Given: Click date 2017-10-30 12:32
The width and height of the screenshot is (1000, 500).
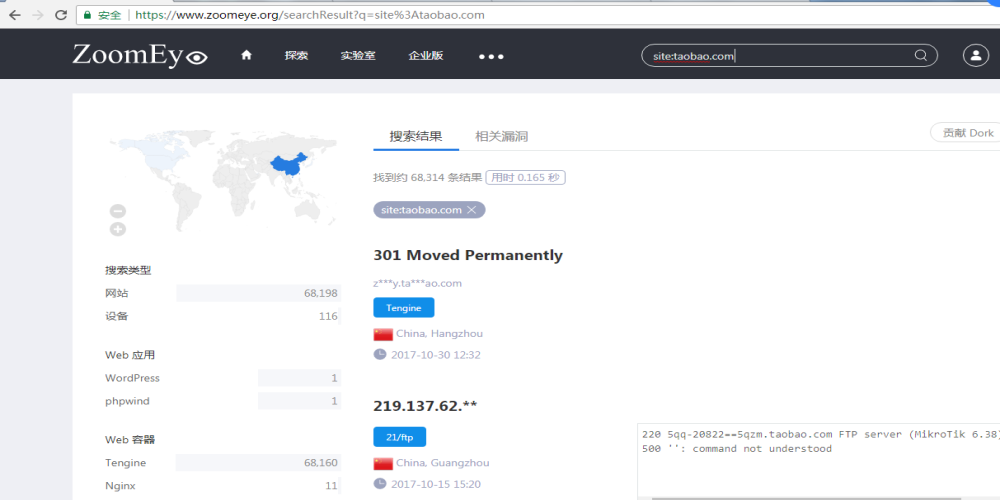Looking at the screenshot, I should [436, 355].
